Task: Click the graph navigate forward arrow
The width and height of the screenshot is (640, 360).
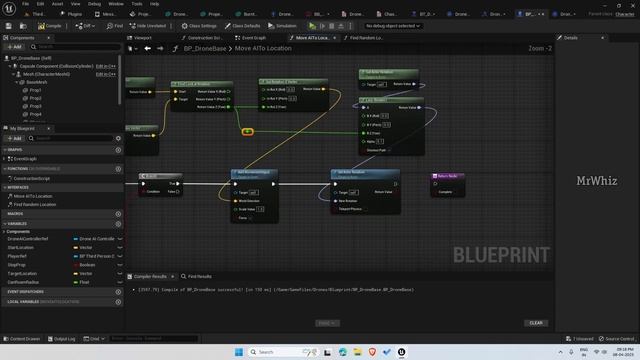Action: click(x=160, y=49)
